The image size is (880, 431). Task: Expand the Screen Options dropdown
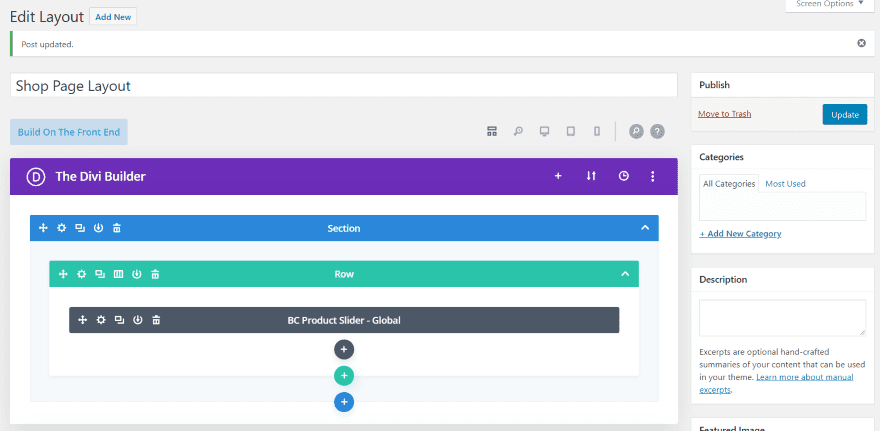829,4
